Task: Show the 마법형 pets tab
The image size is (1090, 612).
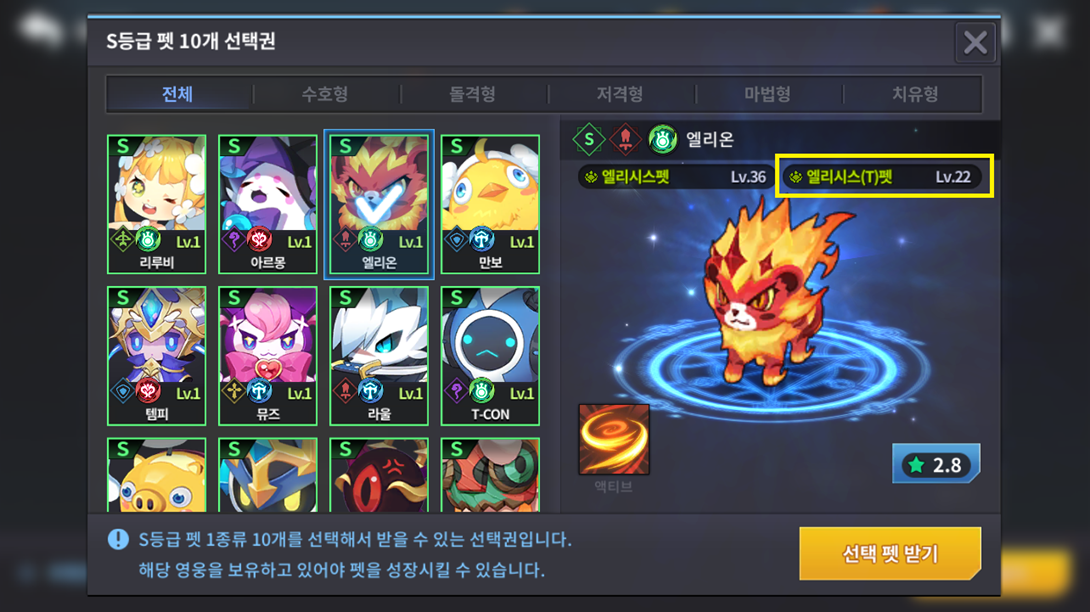Action: coord(767,94)
